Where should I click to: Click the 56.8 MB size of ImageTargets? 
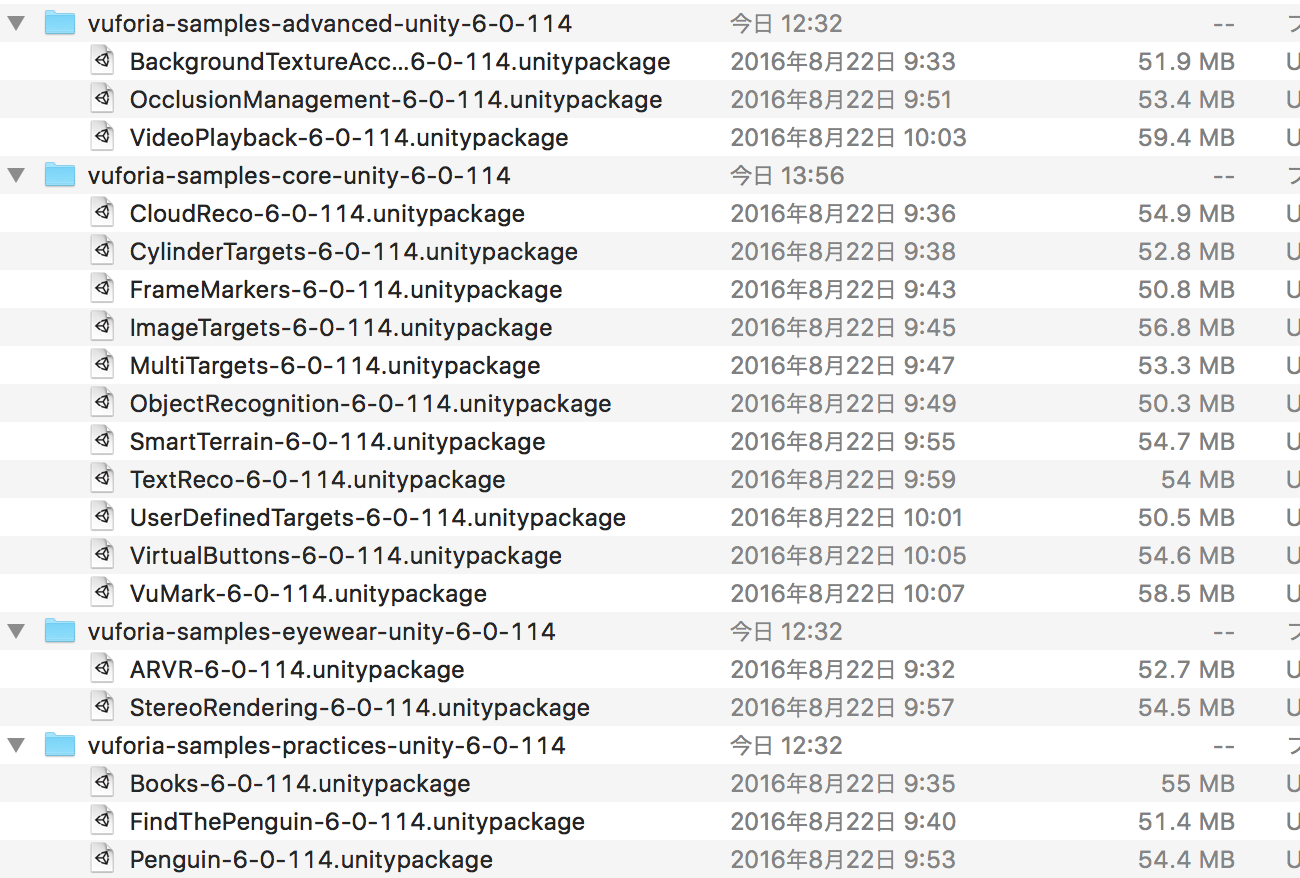coord(1186,328)
